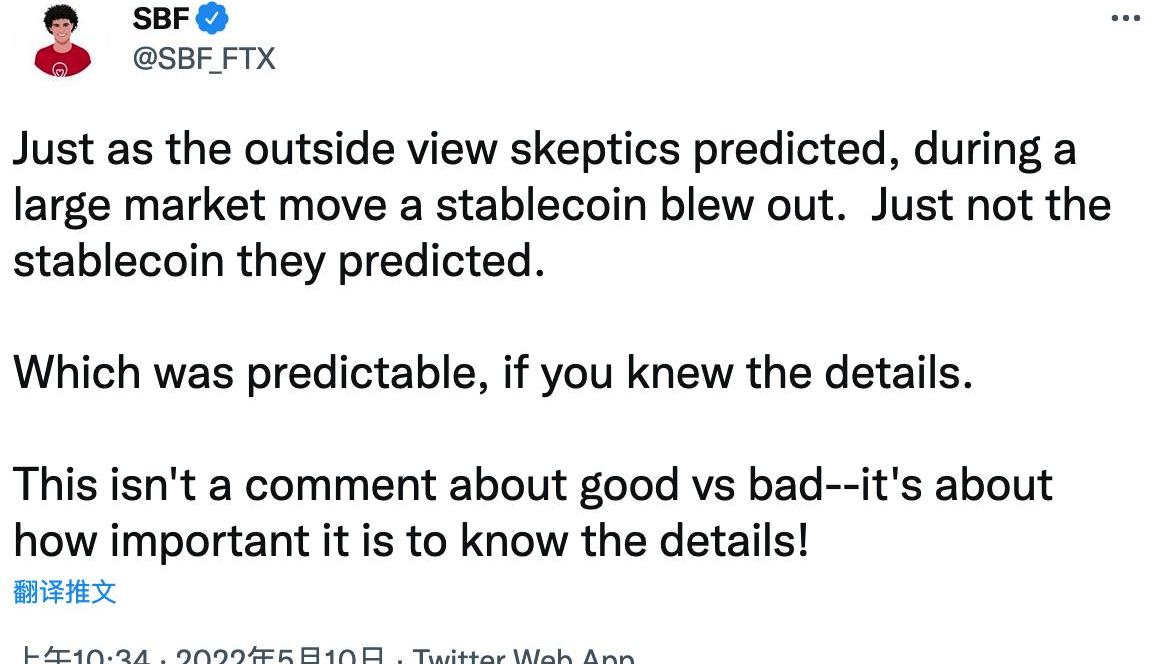Viewport: 1160px width, 664px height.
Task: Select the line starting 'Just as the outside view'
Action: coord(544,150)
